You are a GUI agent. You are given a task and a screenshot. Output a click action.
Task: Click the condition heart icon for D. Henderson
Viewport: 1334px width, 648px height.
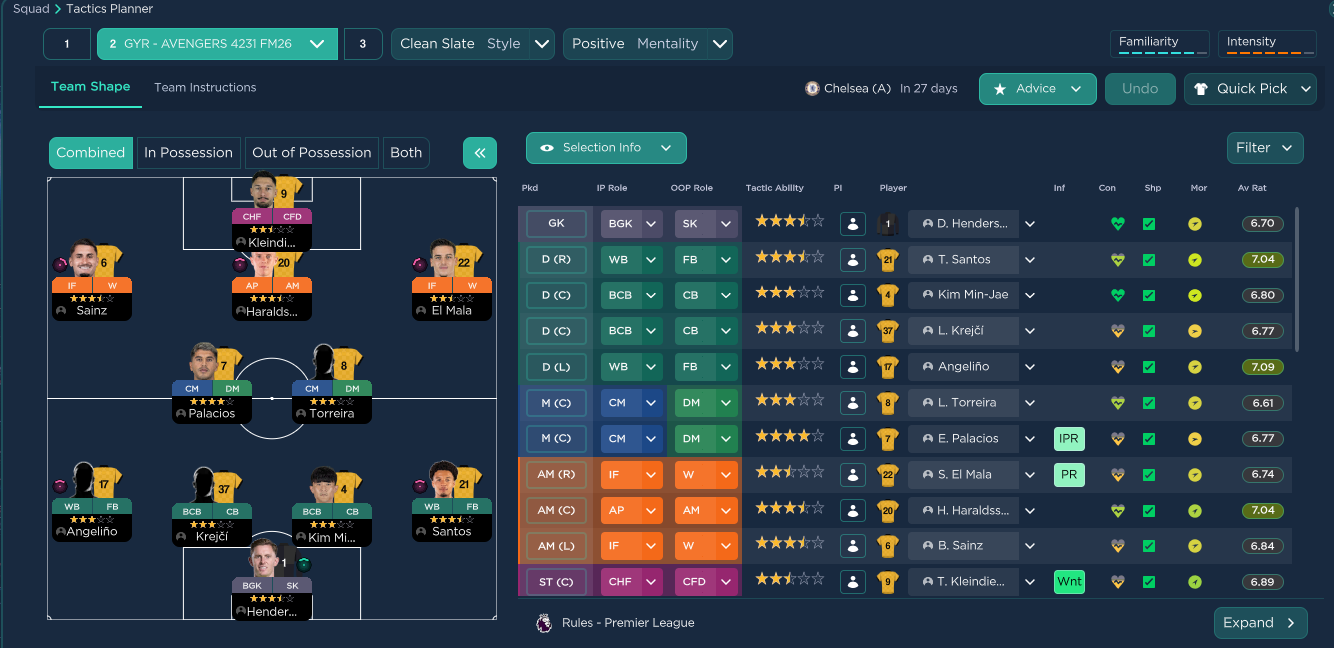point(1117,224)
